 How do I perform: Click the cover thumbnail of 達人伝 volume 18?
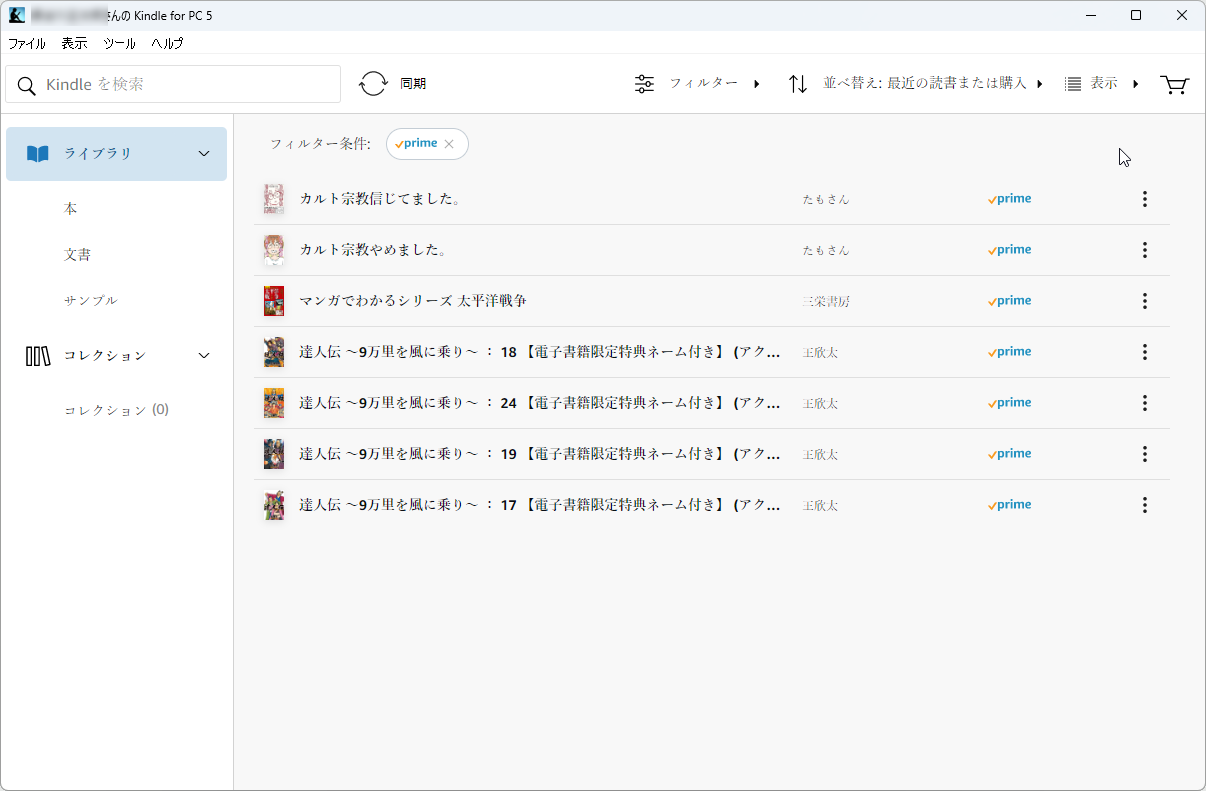click(x=273, y=352)
